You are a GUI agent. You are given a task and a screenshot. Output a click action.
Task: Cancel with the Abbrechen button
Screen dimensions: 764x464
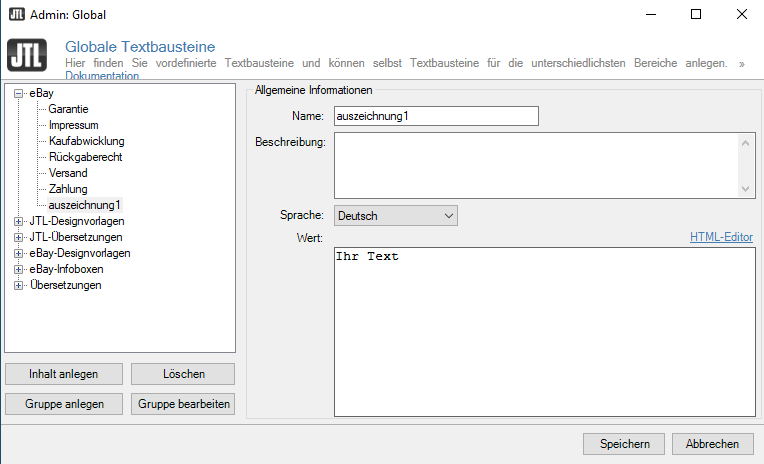(x=712, y=444)
